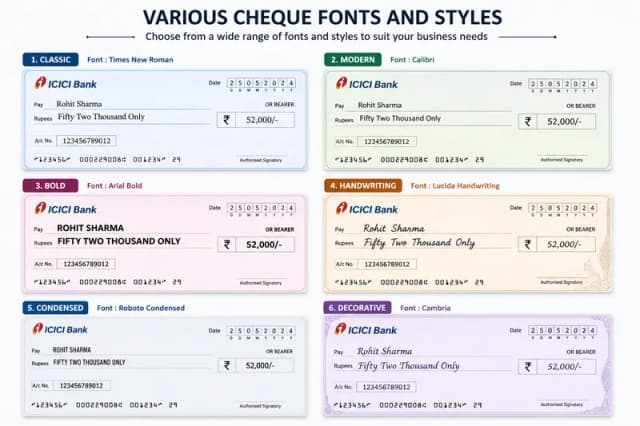This screenshot has height=426, width=640.
Task: Click 'Authorised Signatory' on Decorative cheque
Action: (x=562, y=405)
